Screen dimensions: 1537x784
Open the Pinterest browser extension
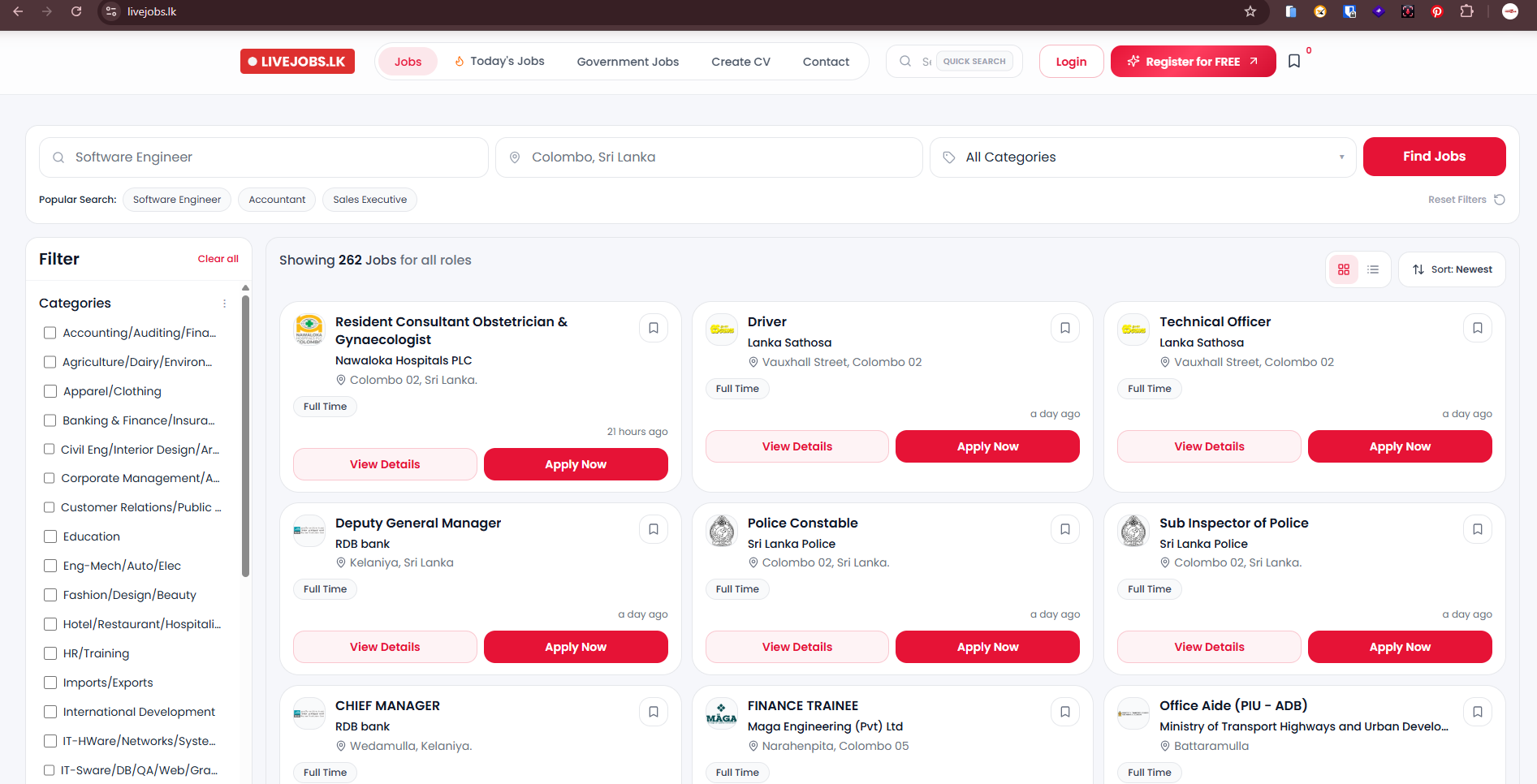point(1437,11)
